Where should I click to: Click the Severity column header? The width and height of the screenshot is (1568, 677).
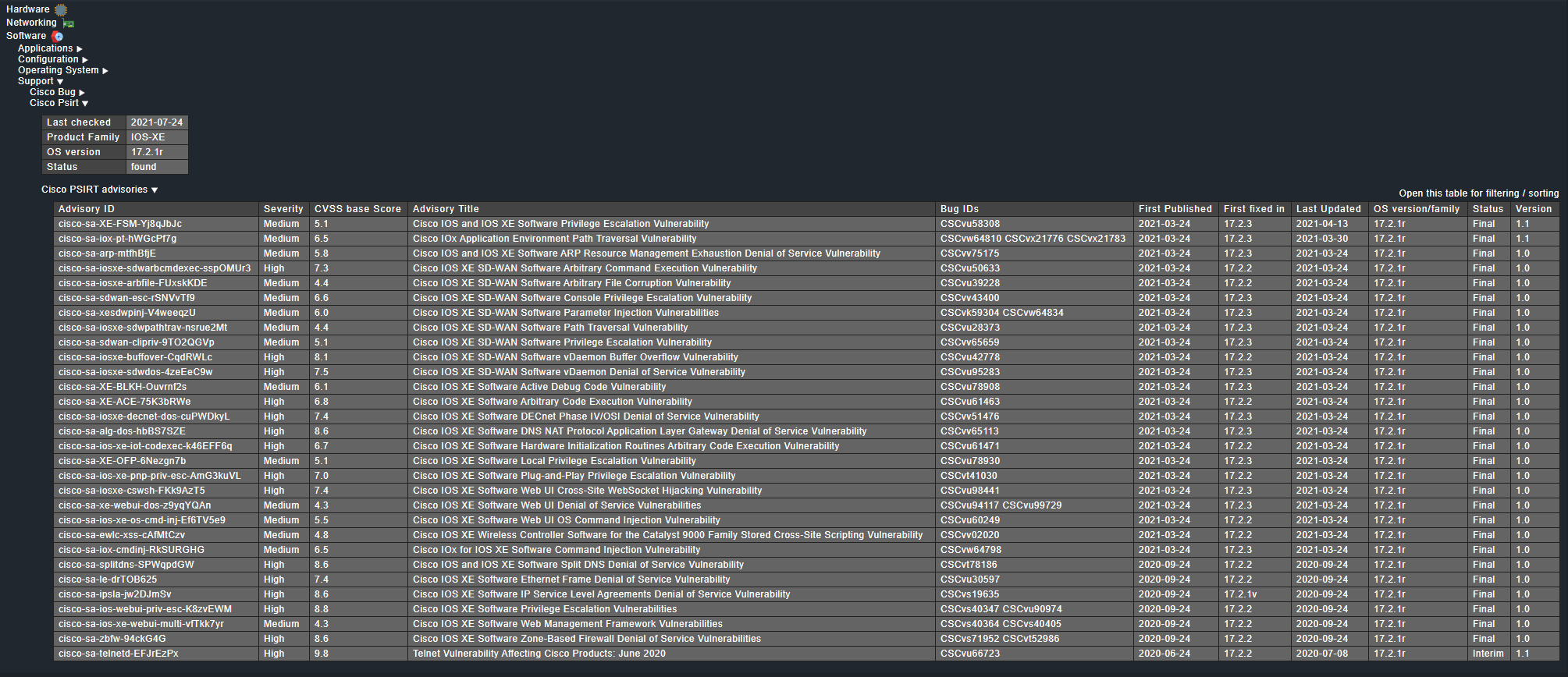pos(284,209)
